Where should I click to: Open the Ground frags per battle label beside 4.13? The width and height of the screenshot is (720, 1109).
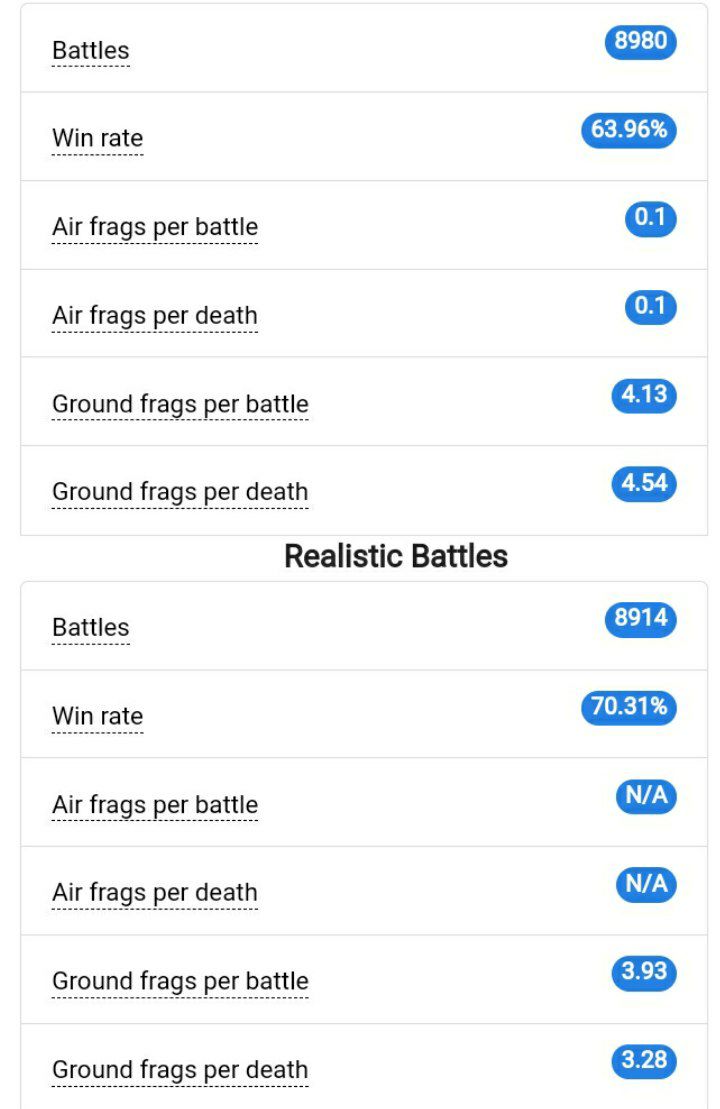click(x=180, y=405)
